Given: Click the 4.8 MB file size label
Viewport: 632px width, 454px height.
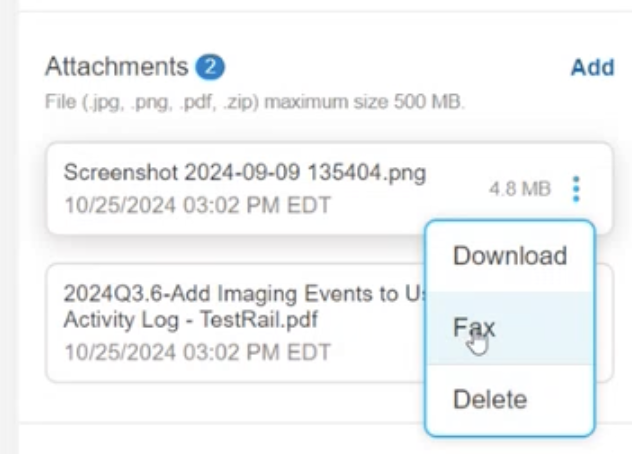Looking at the screenshot, I should coord(520,189).
